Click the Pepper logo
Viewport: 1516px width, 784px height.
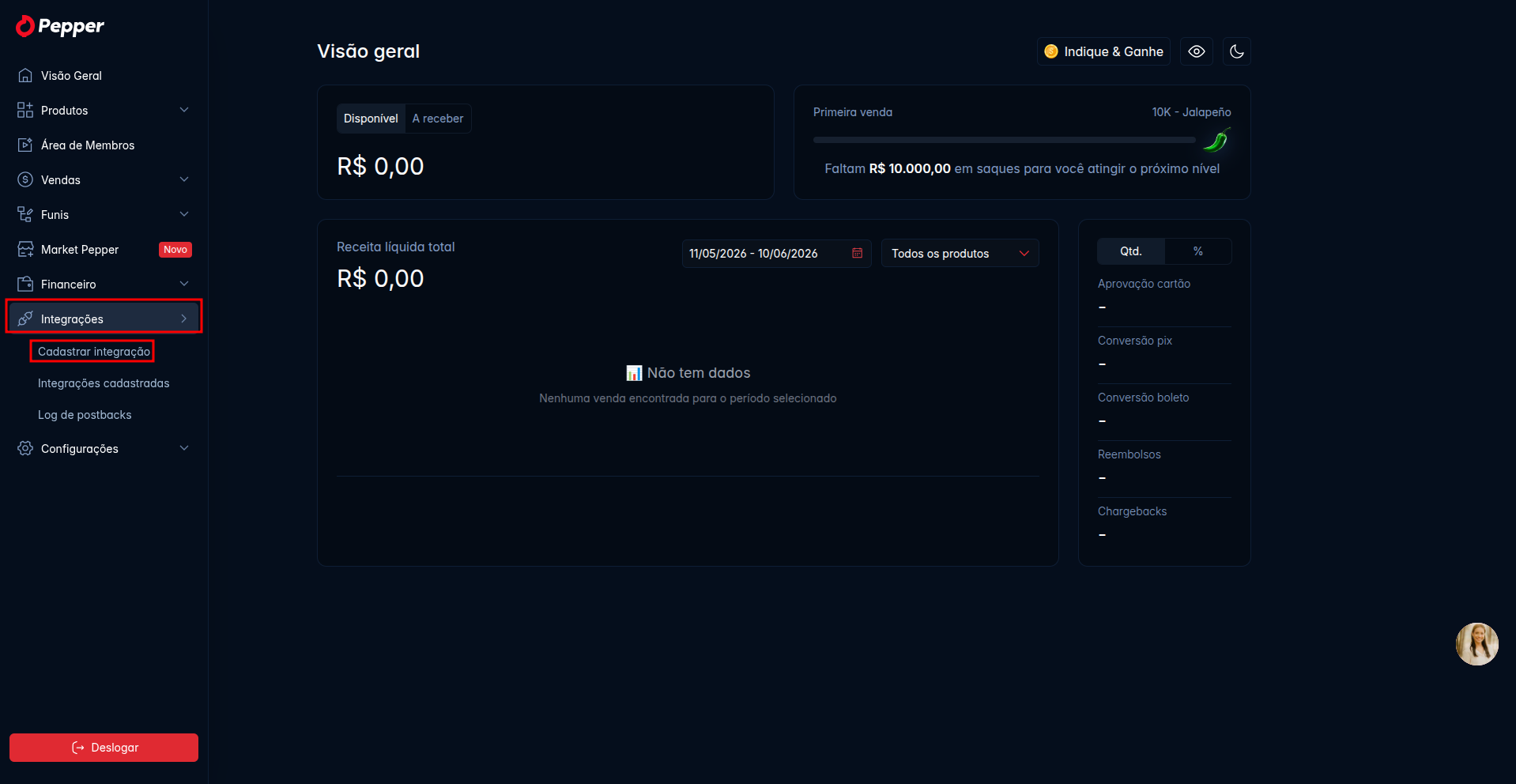(60, 26)
